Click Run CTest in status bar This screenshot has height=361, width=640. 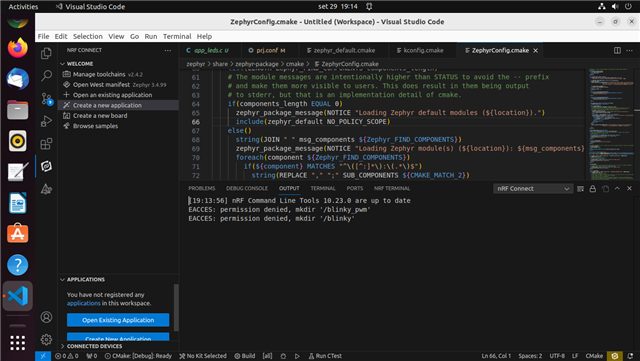pyautogui.click(x=325, y=356)
